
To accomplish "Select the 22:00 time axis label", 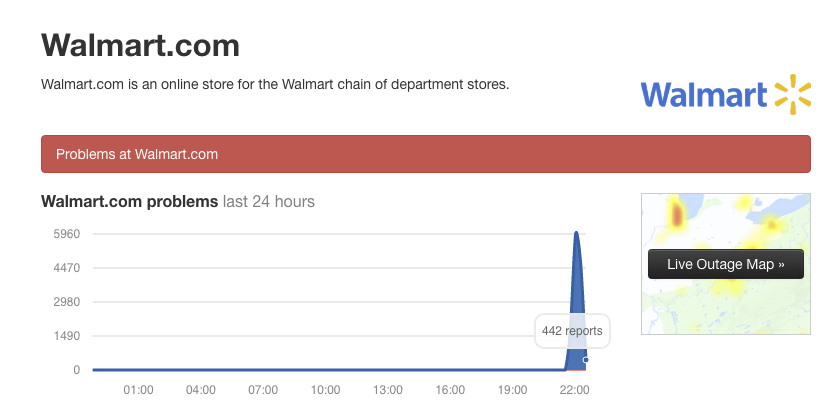I will (x=575, y=389).
